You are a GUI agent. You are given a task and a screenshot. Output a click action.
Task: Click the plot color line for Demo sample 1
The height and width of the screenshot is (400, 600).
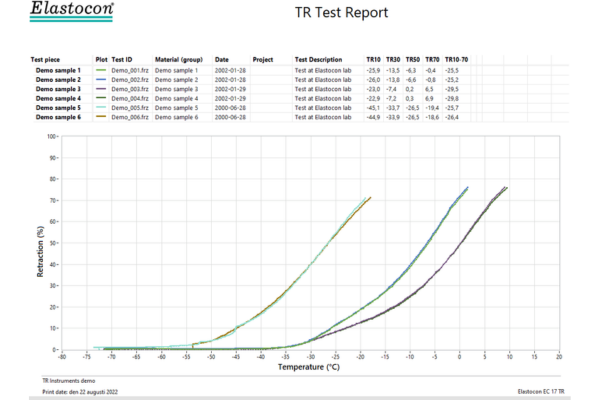point(100,71)
